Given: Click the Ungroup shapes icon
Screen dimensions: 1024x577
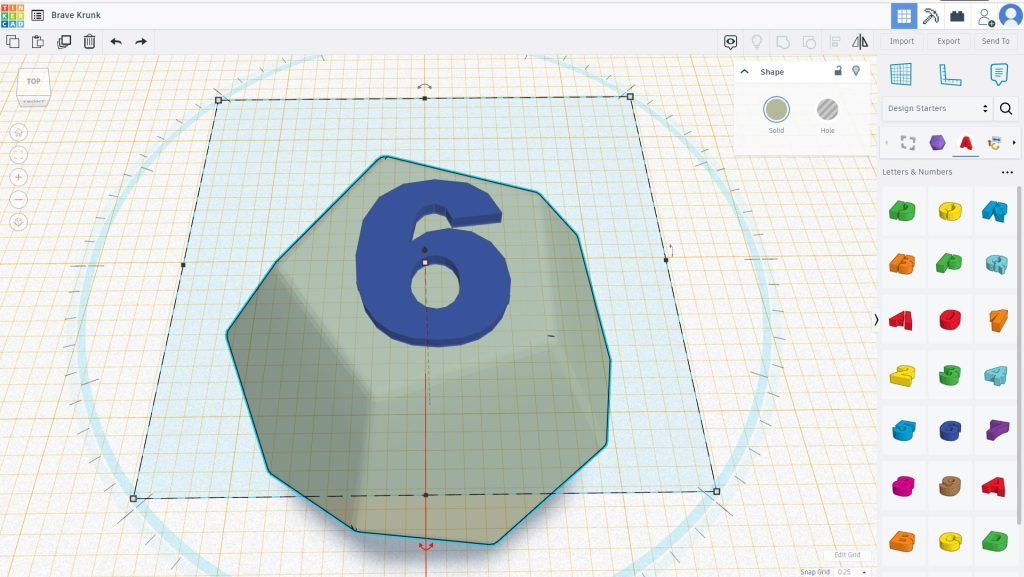Looking at the screenshot, I should tap(808, 42).
